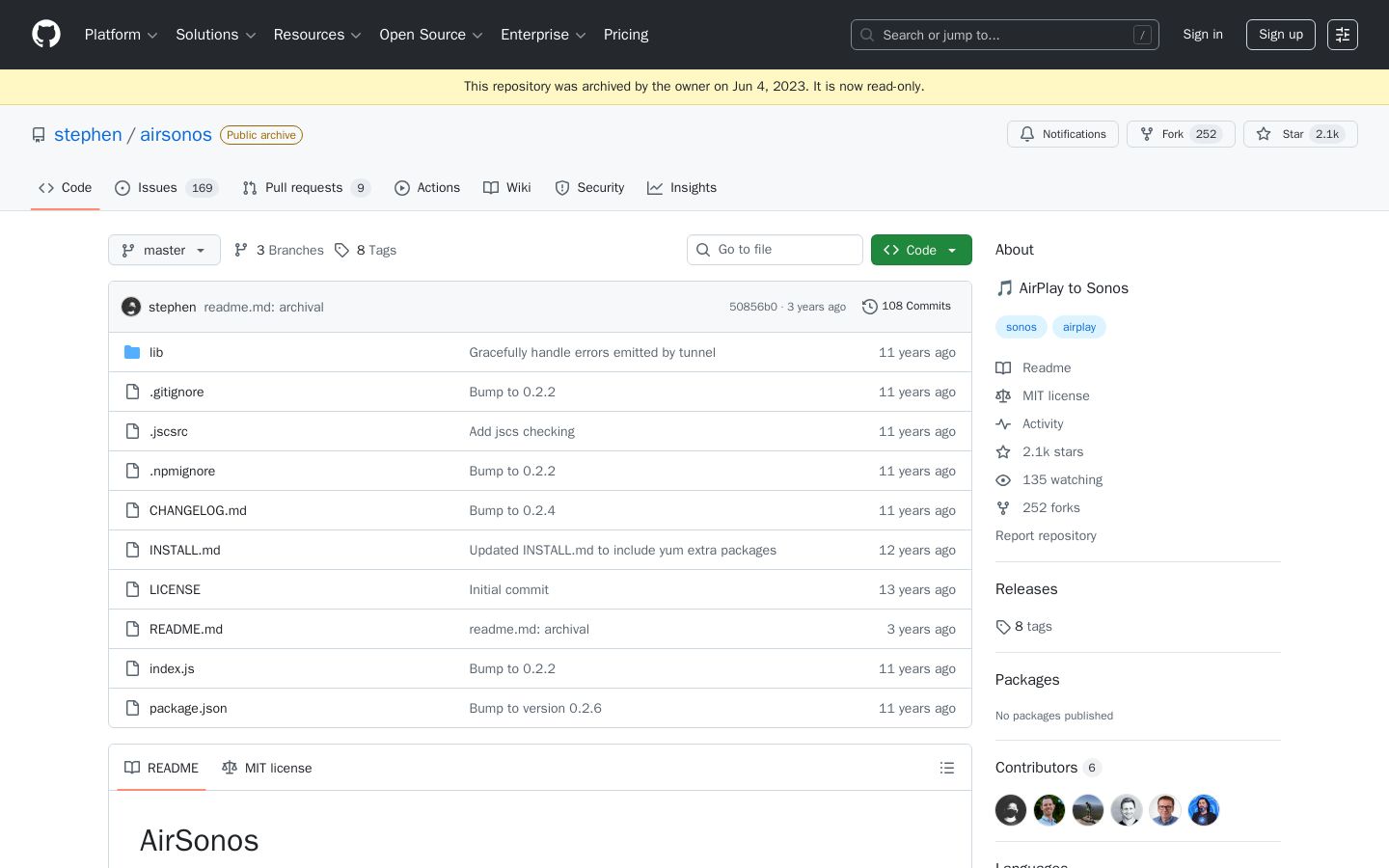Image resolution: width=1389 pixels, height=868 pixels.
Task: Click the Report repository link
Action: 1046,535
